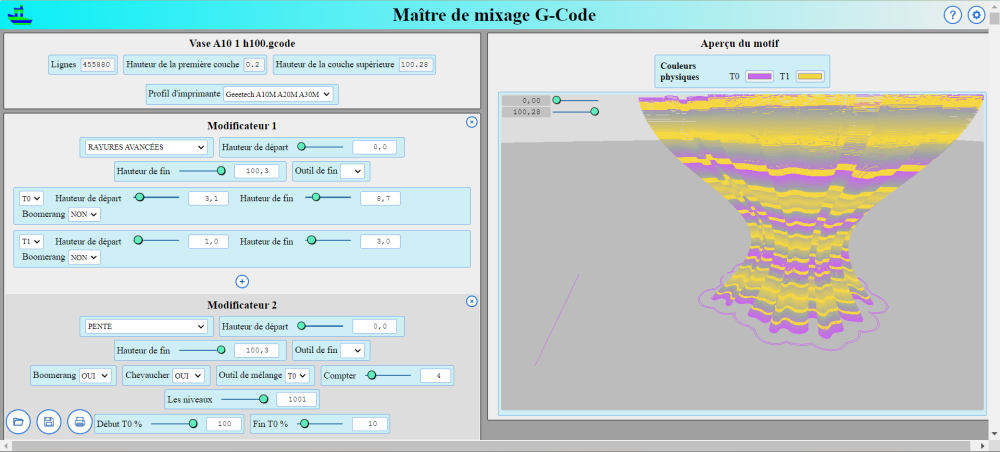Click the Fin T0 % field showing 10
Screen dimensions: 1000x452
(370, 424)
